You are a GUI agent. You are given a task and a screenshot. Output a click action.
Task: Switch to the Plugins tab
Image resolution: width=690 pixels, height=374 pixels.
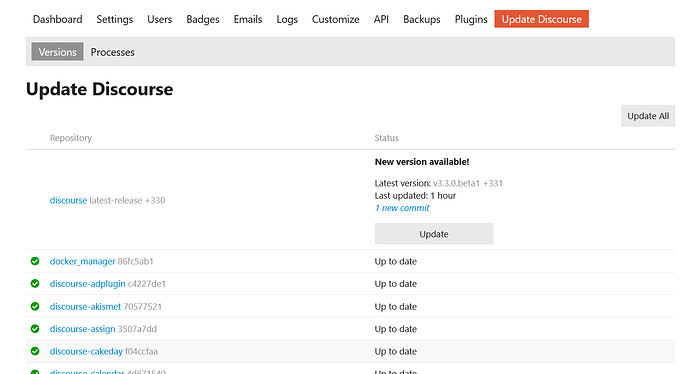click(471, 19)
